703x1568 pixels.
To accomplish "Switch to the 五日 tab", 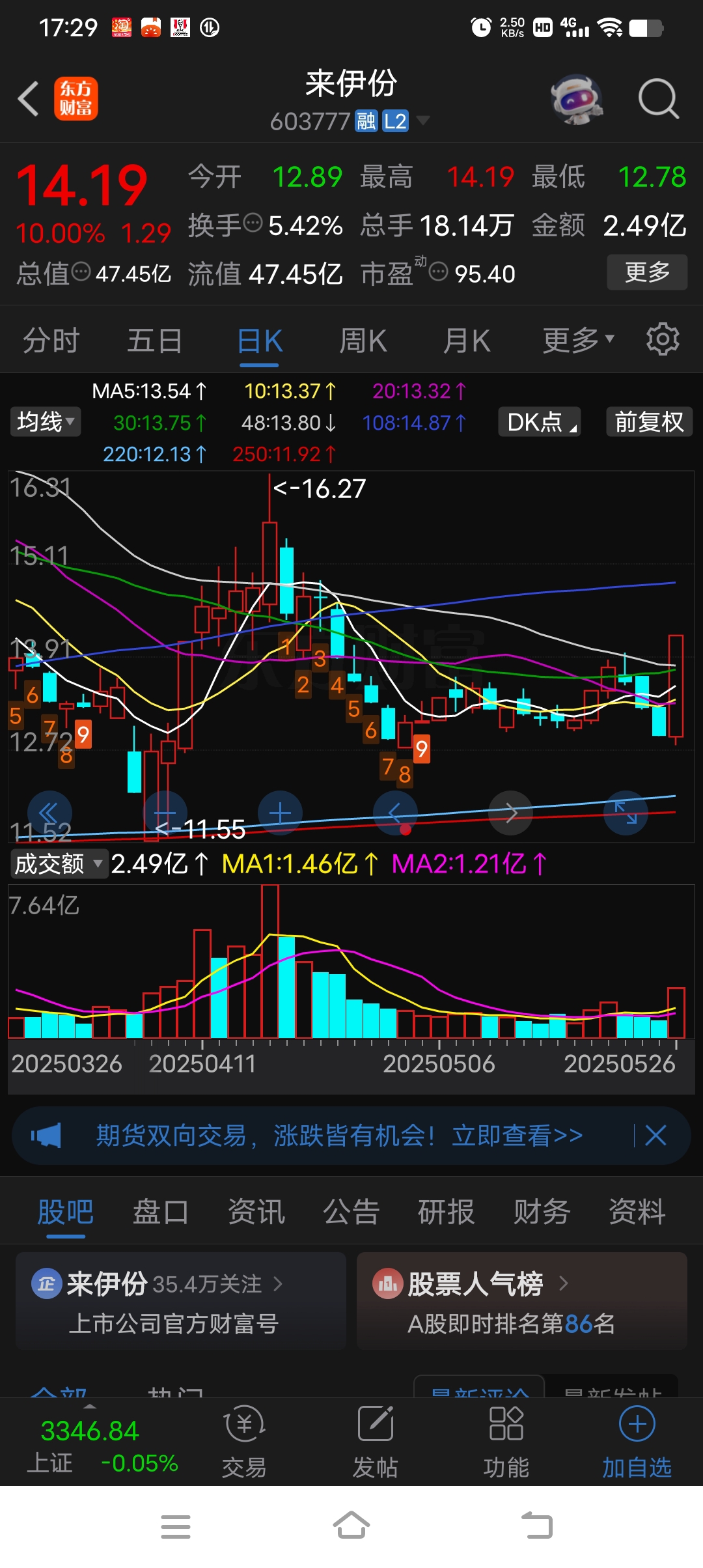I will click(154, 340).
